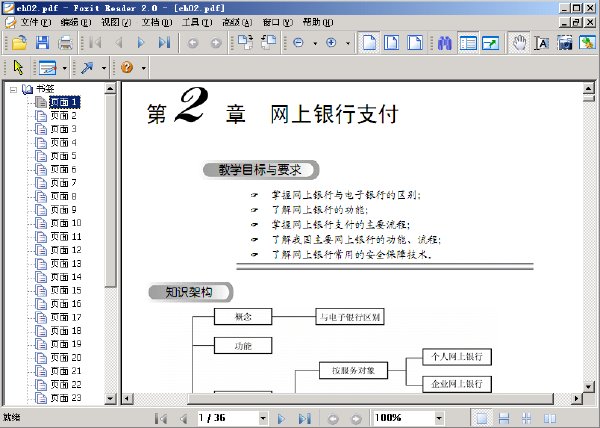600x428 pixels.
Task: Click the orange help question mark icon
Action: pyautogui.click(x=127, y=68)
